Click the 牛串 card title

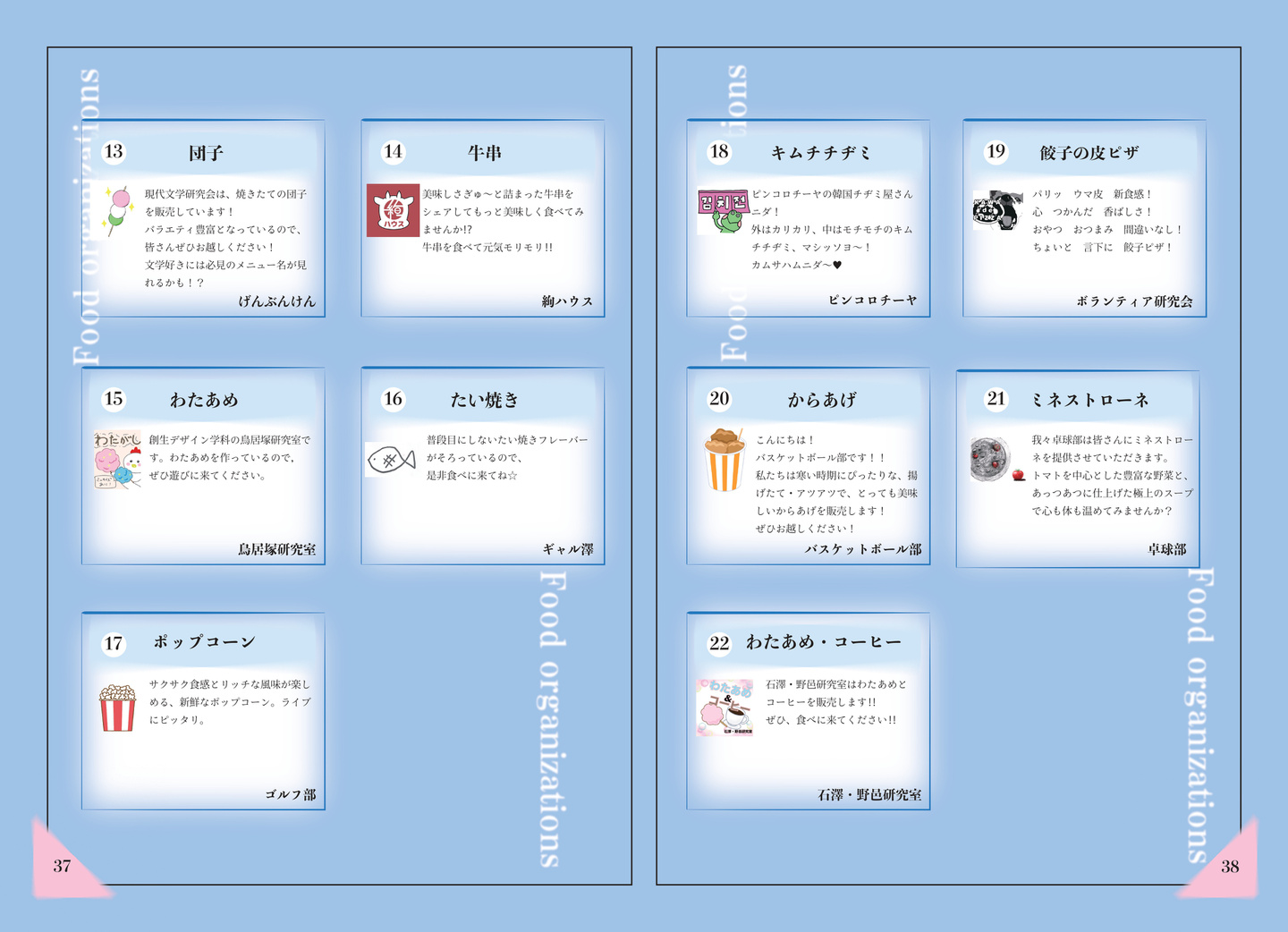coord(485,153)
